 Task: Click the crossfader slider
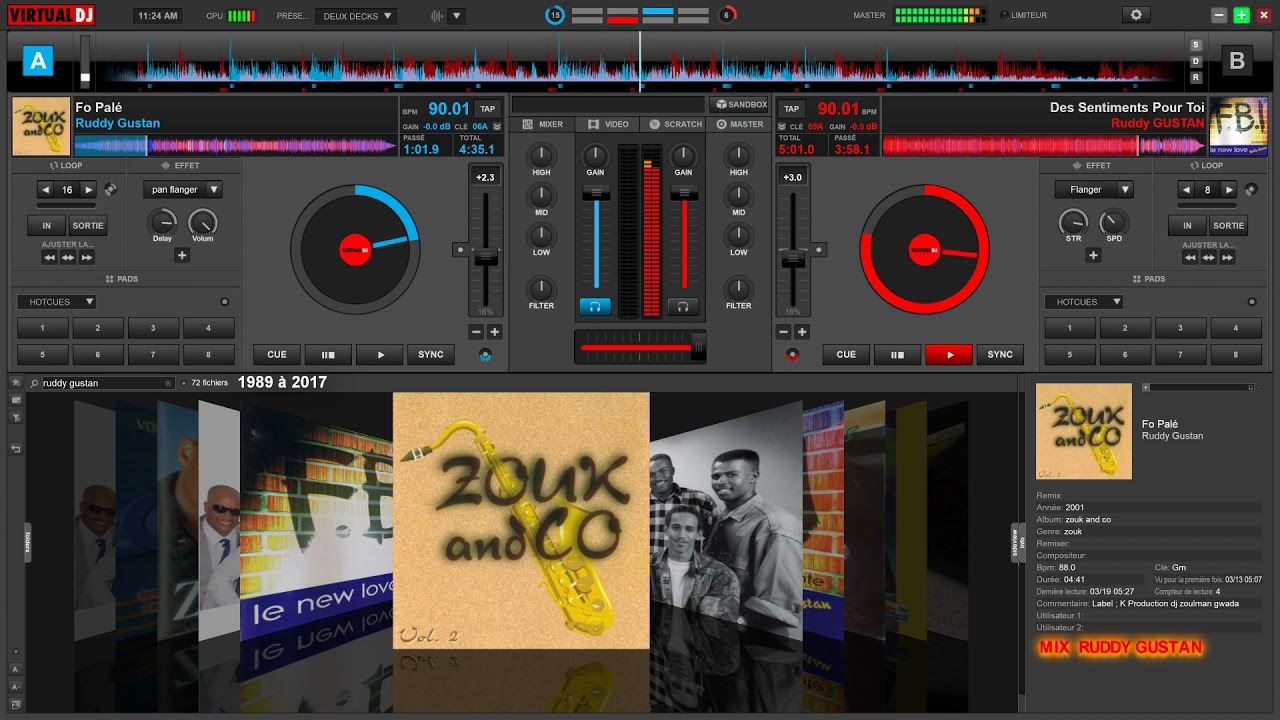tap(640, 347)
